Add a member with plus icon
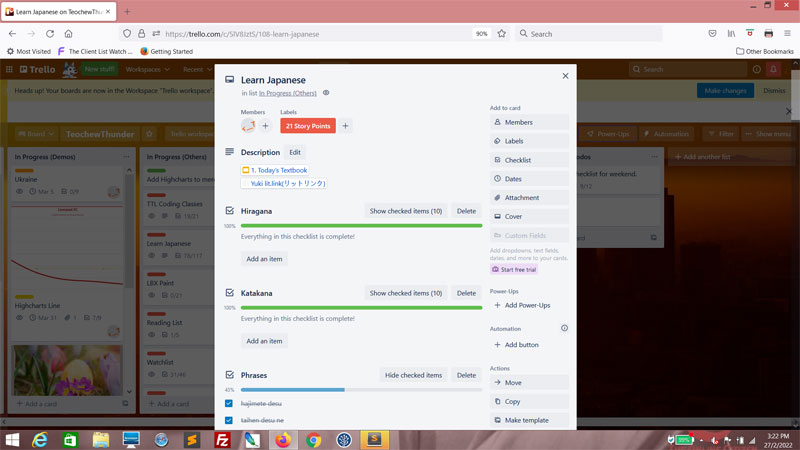Screen dimensions: 800x450 coord(265,126)
